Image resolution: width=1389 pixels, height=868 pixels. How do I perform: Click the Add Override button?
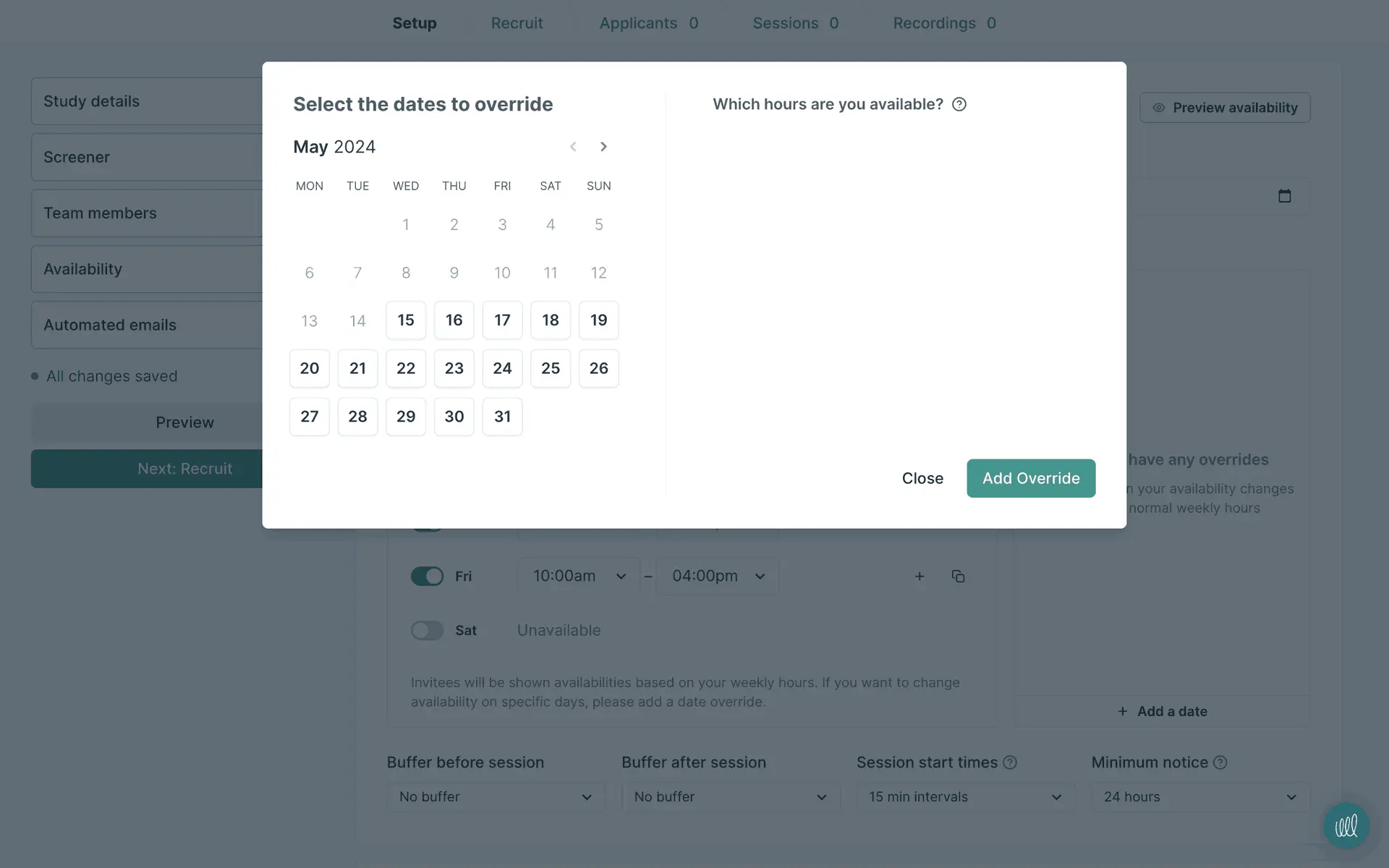coord(1031,478)
